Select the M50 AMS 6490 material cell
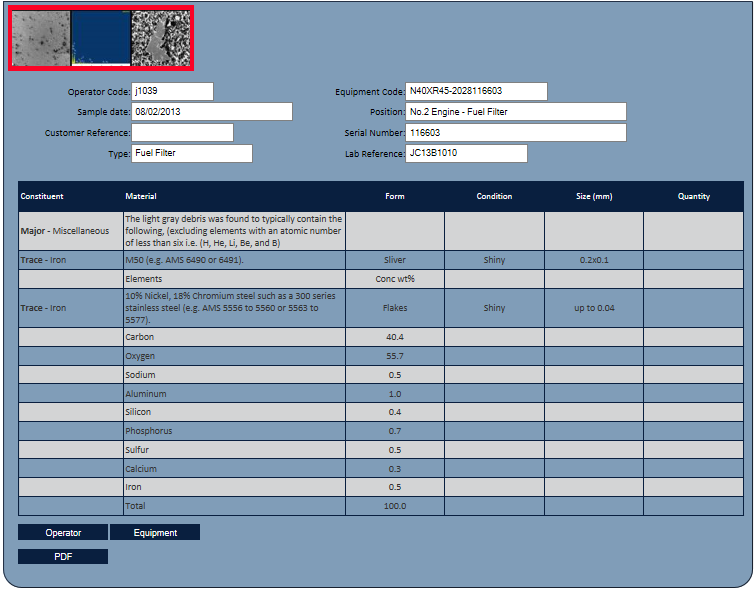 (234, 260)
